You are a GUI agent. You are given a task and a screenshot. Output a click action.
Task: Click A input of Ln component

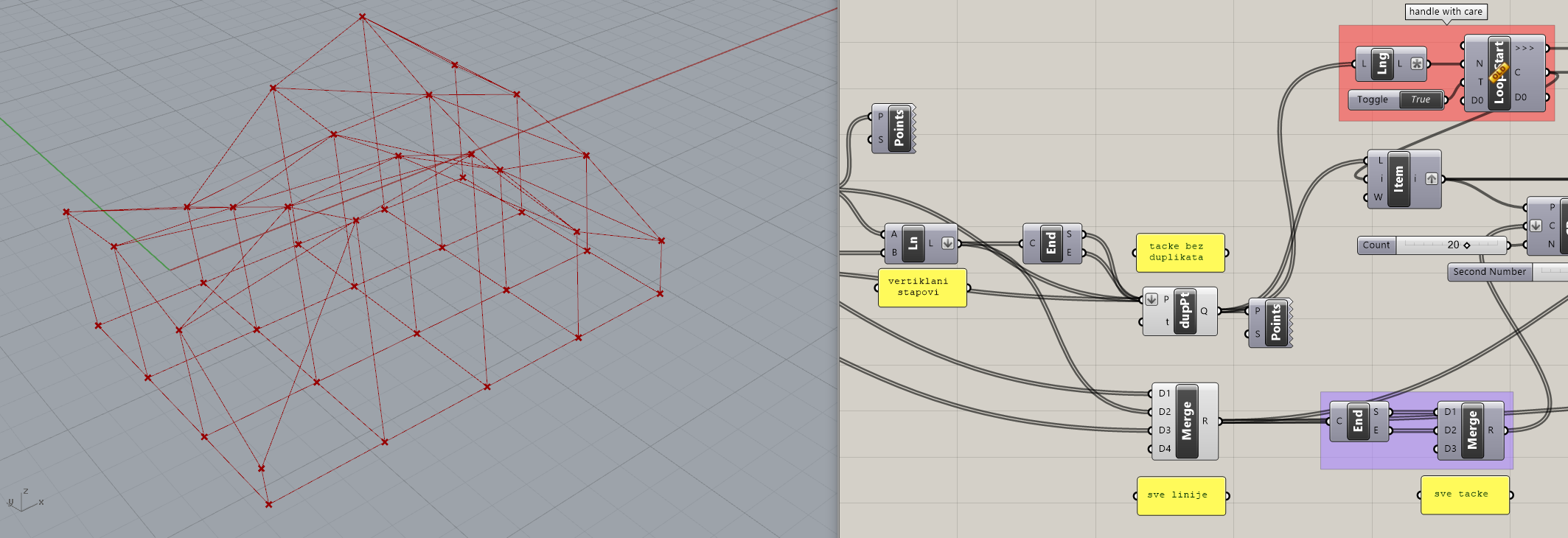[x=893, y=234]
